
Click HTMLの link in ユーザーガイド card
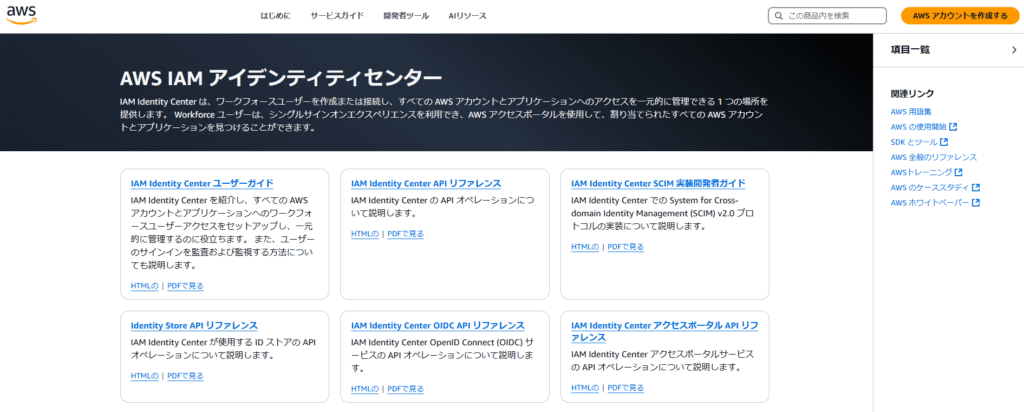(144, 285)
